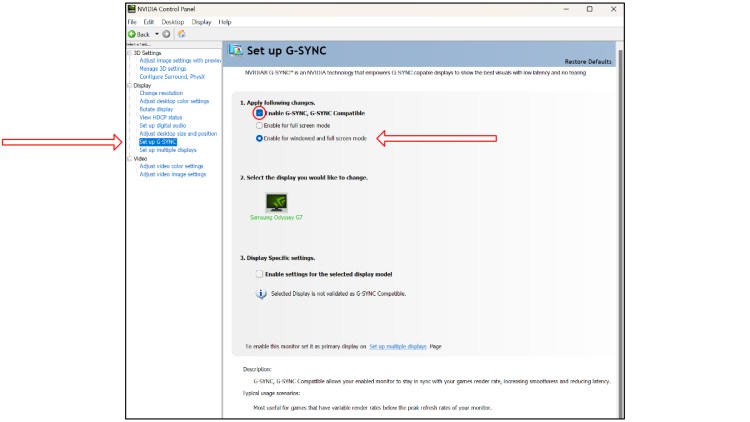Check Enable settings for selected display model

(260, 273)
